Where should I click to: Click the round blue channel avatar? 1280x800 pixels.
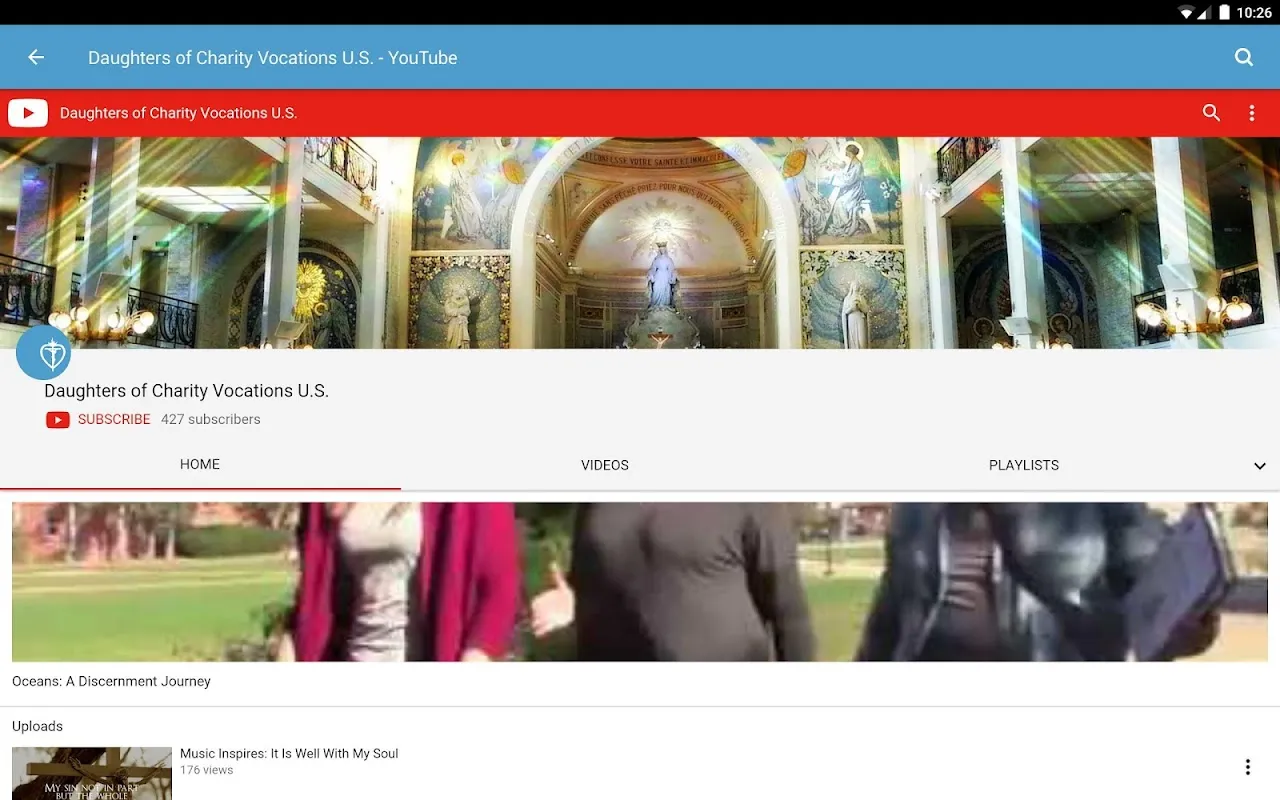coord(44,353)
